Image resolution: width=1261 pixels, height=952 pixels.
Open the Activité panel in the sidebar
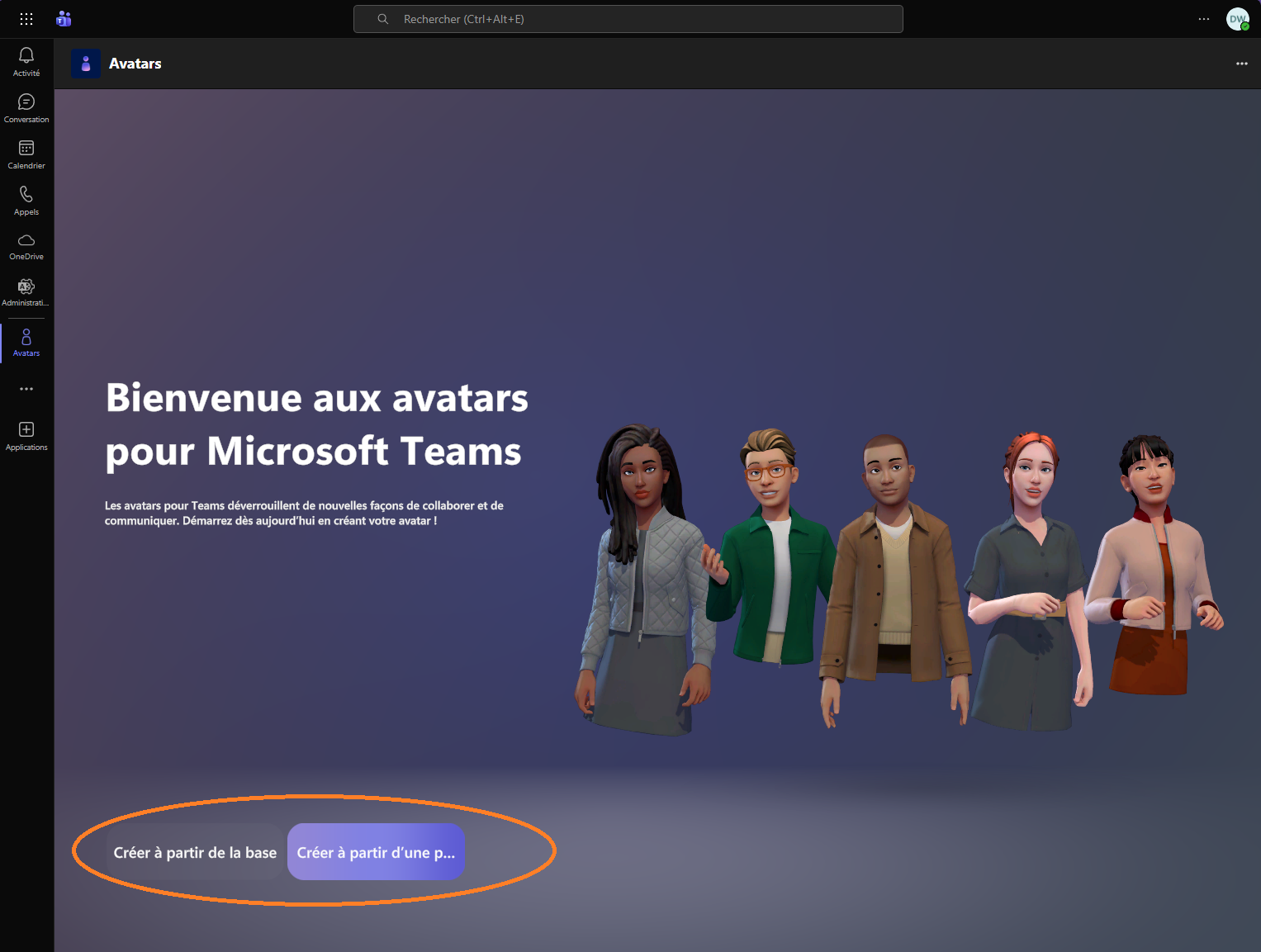coord(26,59)
